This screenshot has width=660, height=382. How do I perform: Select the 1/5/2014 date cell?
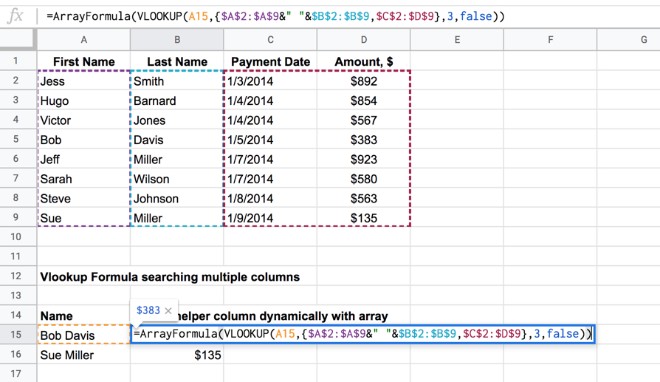pyautogui.click(x=270, y=140)
